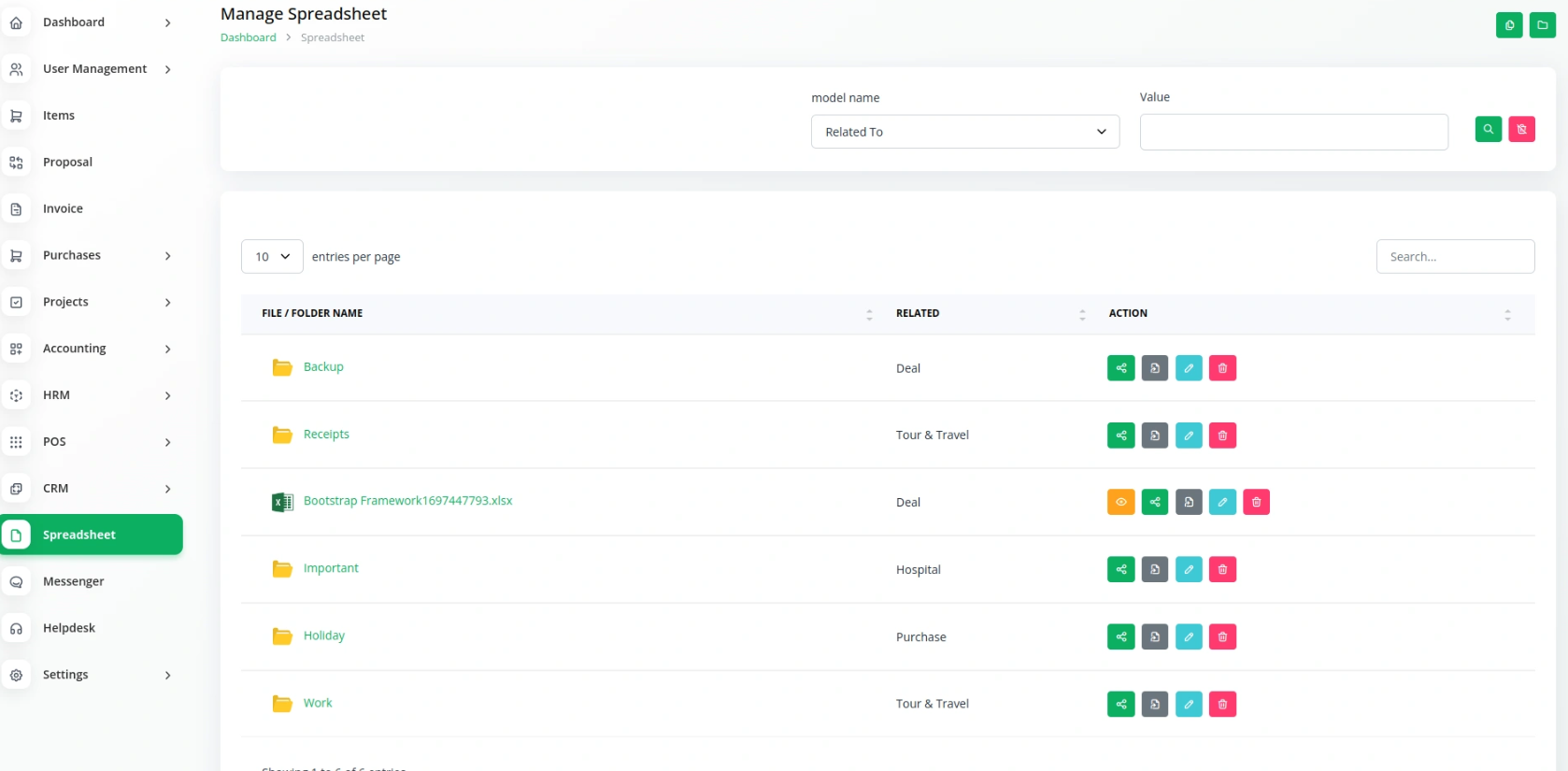Click the create file button at top right
Viewport: 1568px width, 771px height.
[1509, 25]
